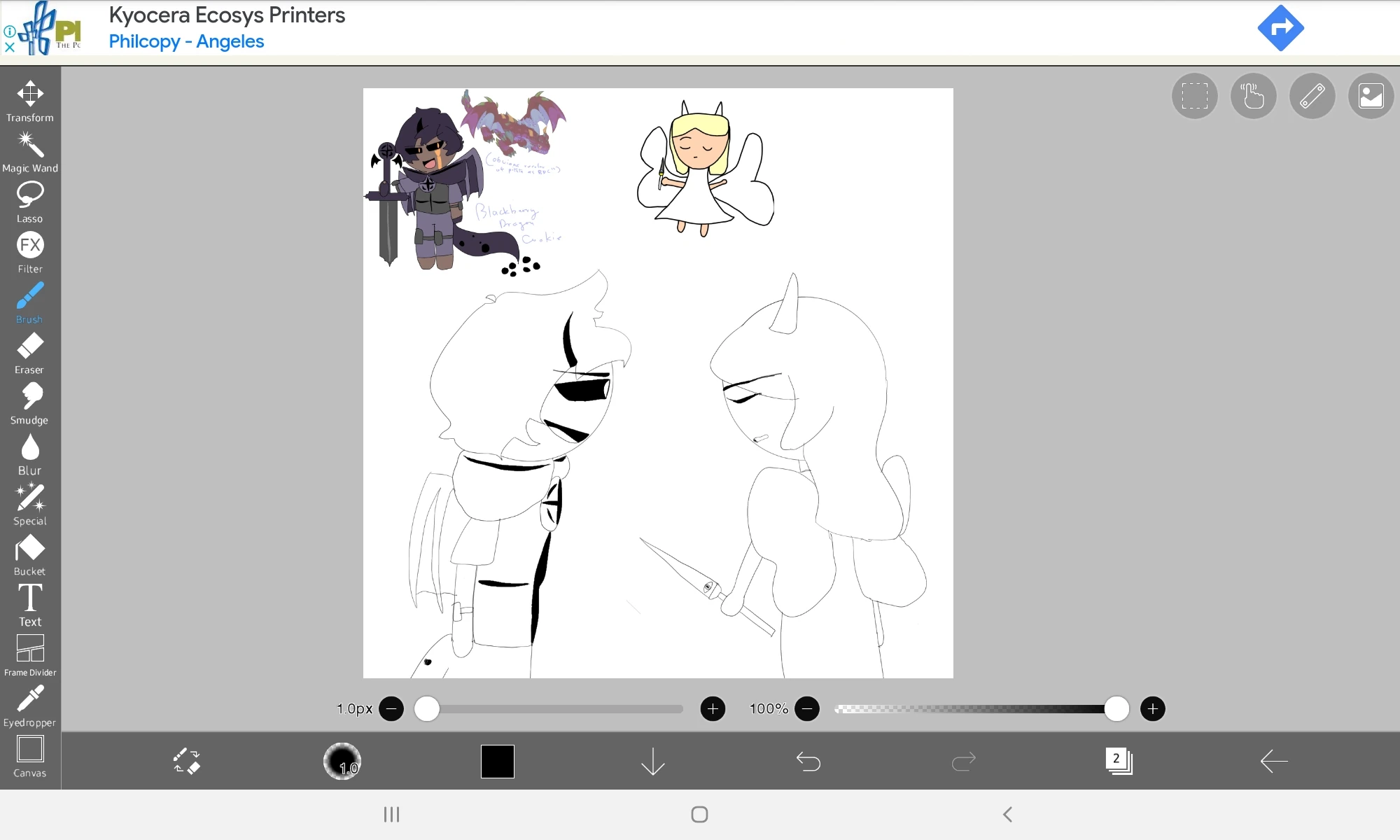
Task: Tap the Android home navigation button
Action: [699, 814]
